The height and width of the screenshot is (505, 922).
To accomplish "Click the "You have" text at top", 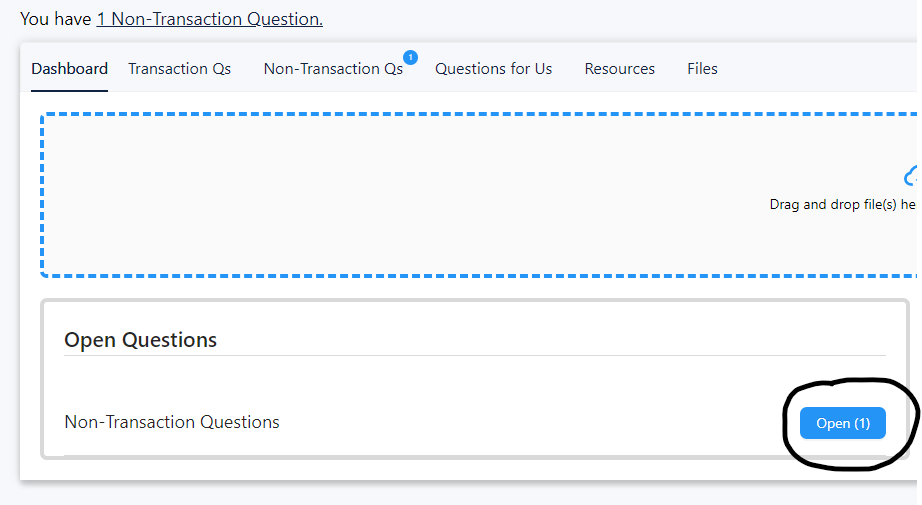I will 55,19.
